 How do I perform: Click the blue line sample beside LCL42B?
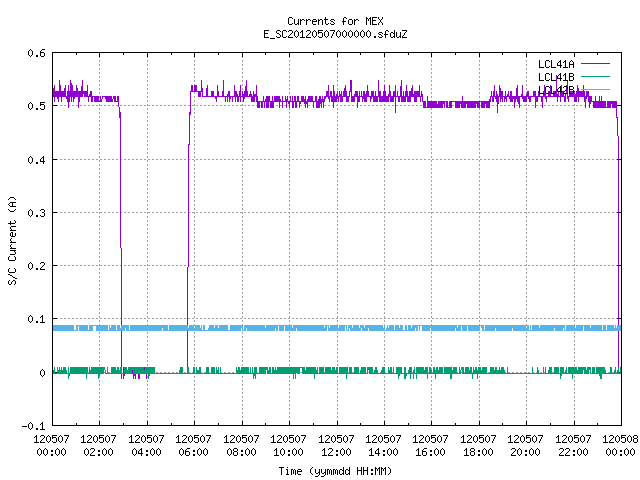click(595, 89)
